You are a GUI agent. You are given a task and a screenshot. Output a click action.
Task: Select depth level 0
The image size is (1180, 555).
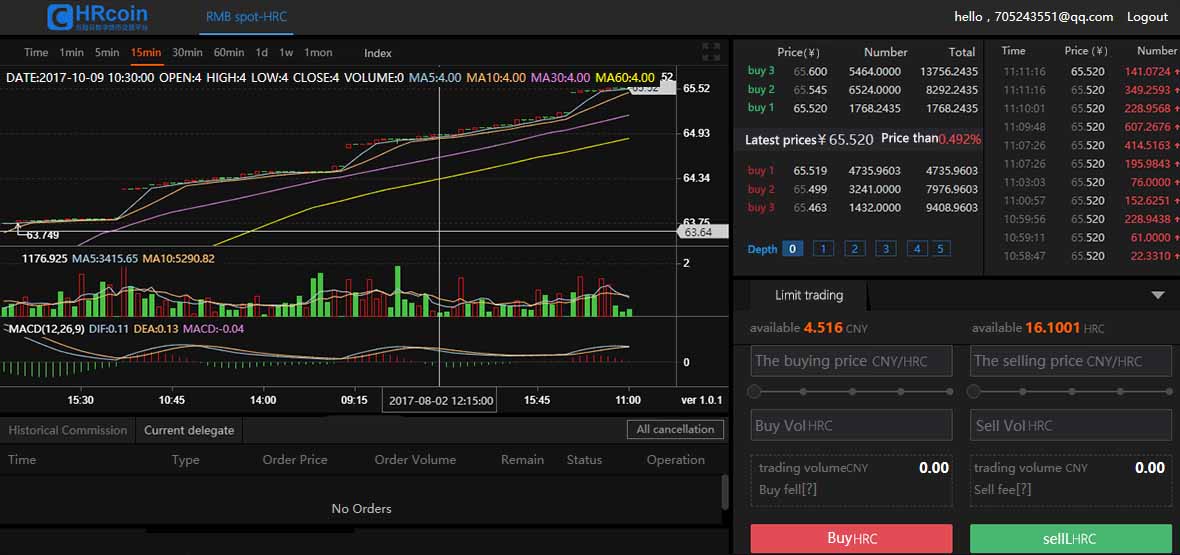click(x=792, y=249)
